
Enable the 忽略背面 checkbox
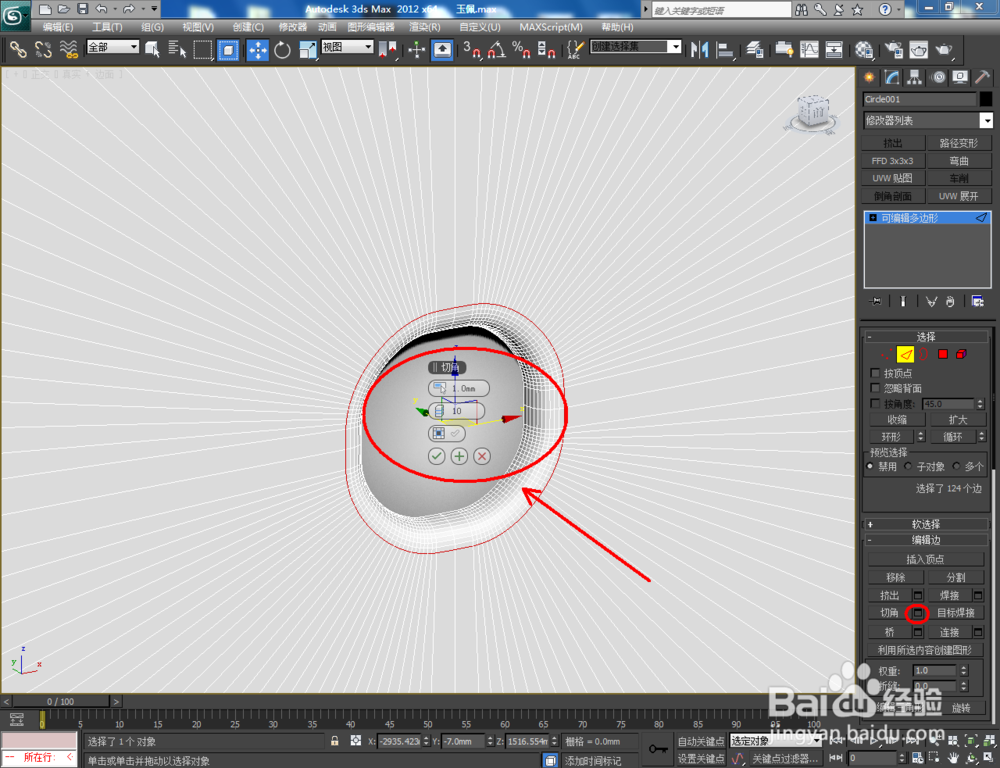(x=875, y=388)
